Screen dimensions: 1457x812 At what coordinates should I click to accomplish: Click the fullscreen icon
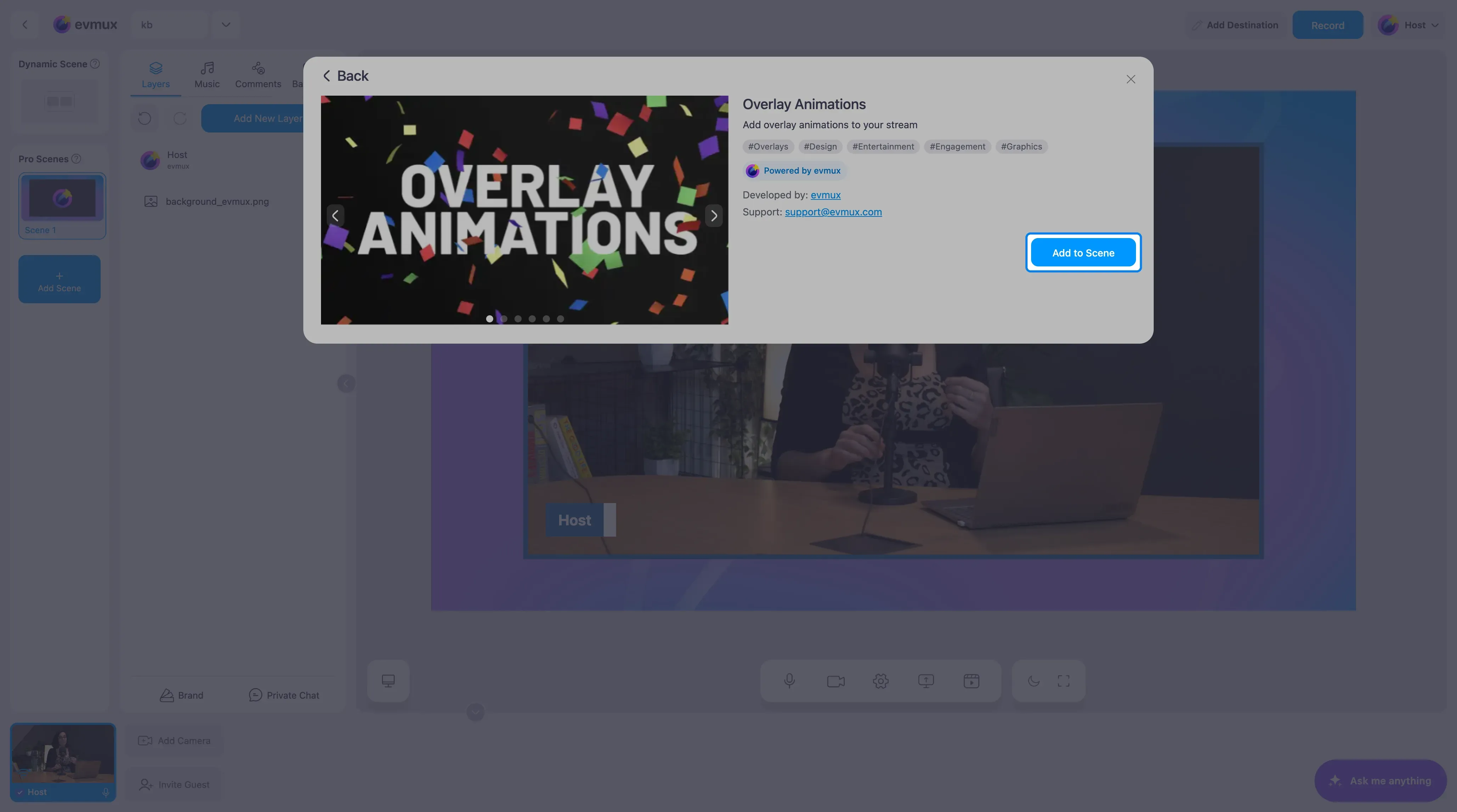(1063, 681)
